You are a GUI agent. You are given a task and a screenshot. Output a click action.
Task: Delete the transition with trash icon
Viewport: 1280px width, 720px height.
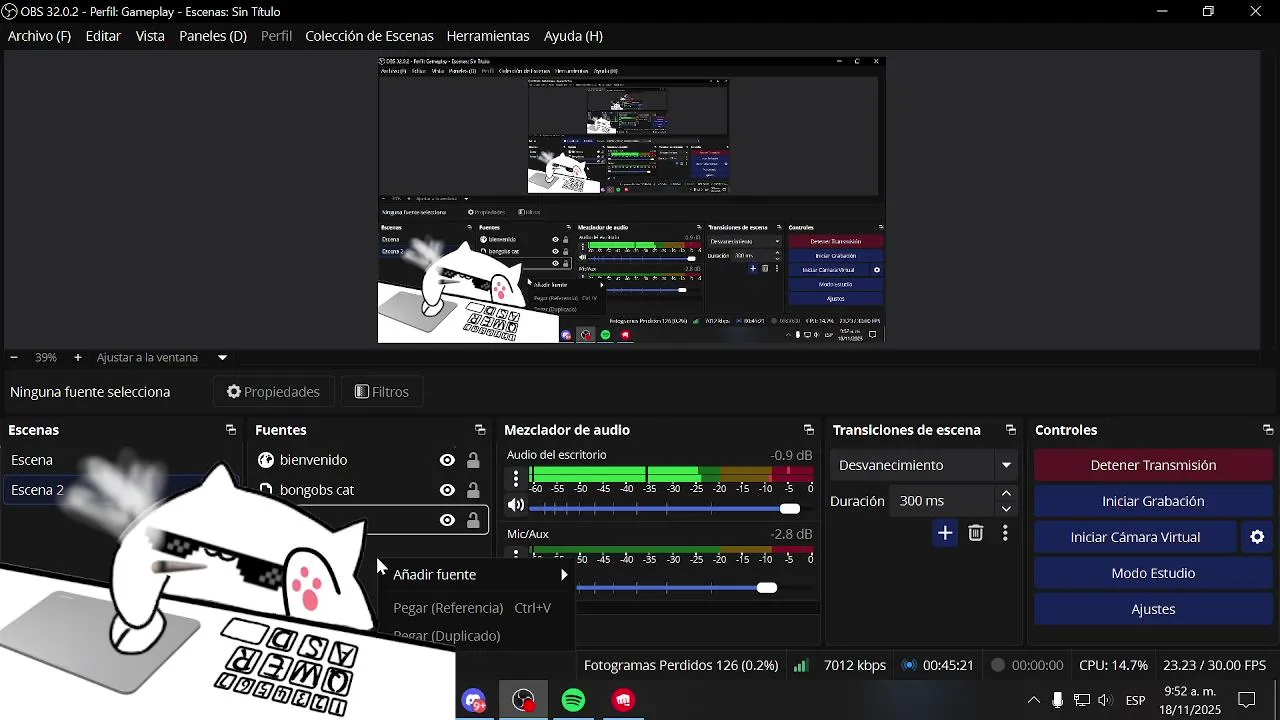tap(976, 533)
